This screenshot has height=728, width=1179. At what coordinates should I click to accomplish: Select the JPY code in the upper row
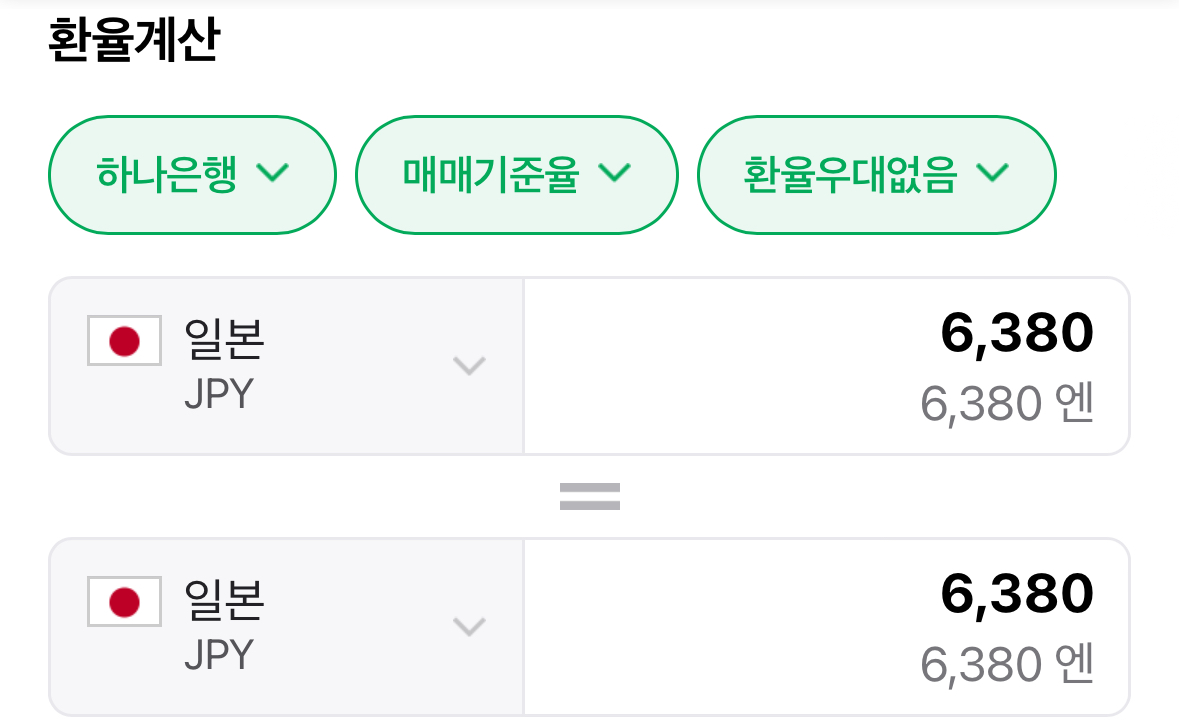(219, 394)
